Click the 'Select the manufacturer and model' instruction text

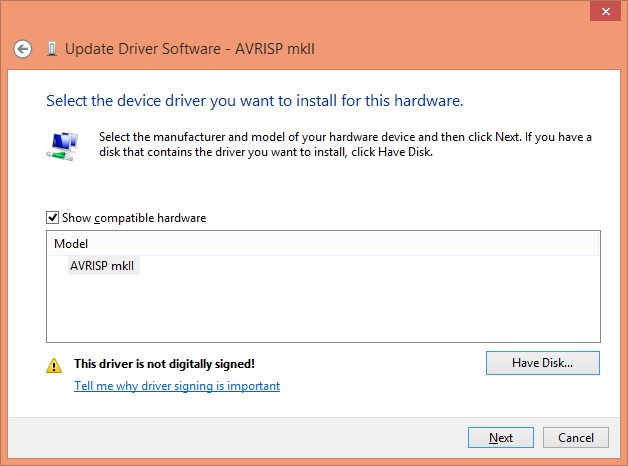click(345, 145)
